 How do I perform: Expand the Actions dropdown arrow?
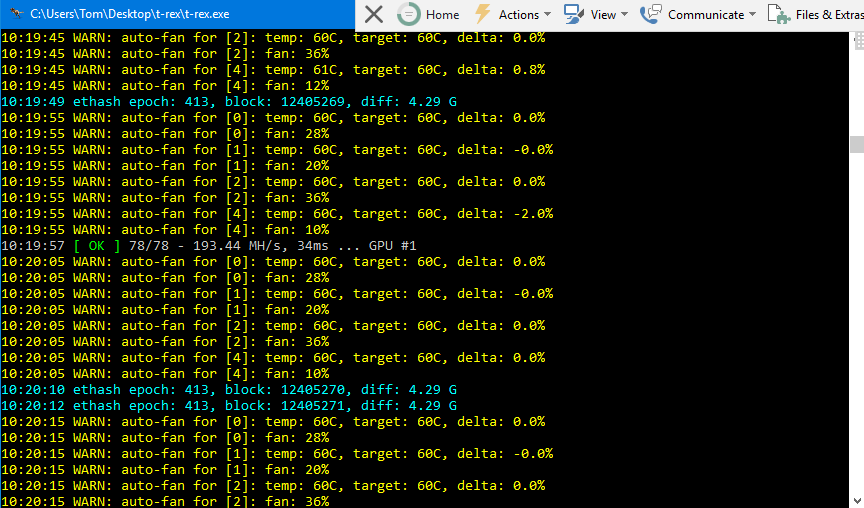[x=547, y=15]
